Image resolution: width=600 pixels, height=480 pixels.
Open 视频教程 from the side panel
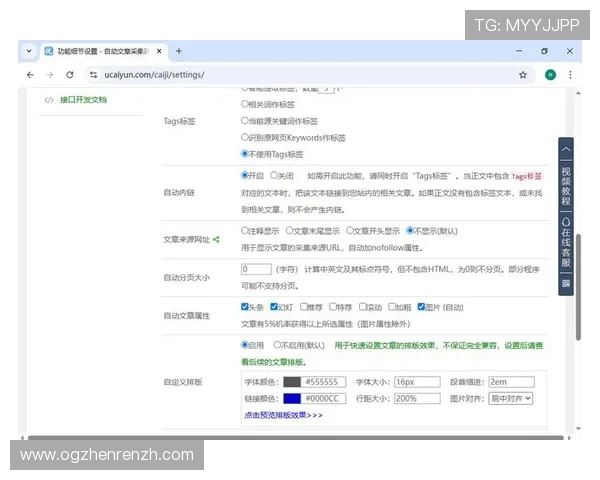tap(566, 186)
